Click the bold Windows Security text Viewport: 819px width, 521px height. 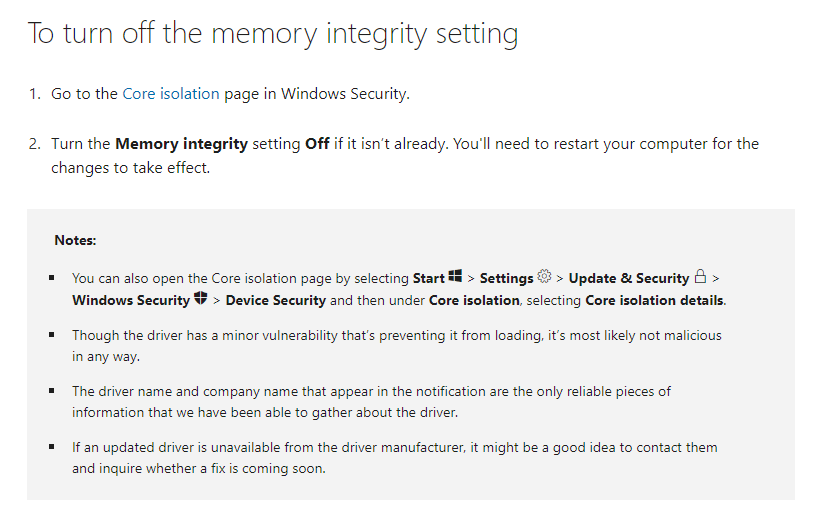coord(130,300)
